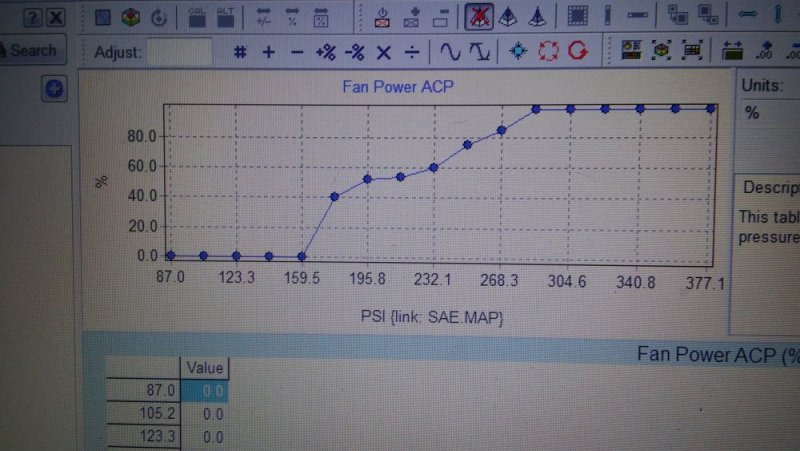The image size is (800, 451).
Task: Click the Value column header
Action: coord(205,367)
